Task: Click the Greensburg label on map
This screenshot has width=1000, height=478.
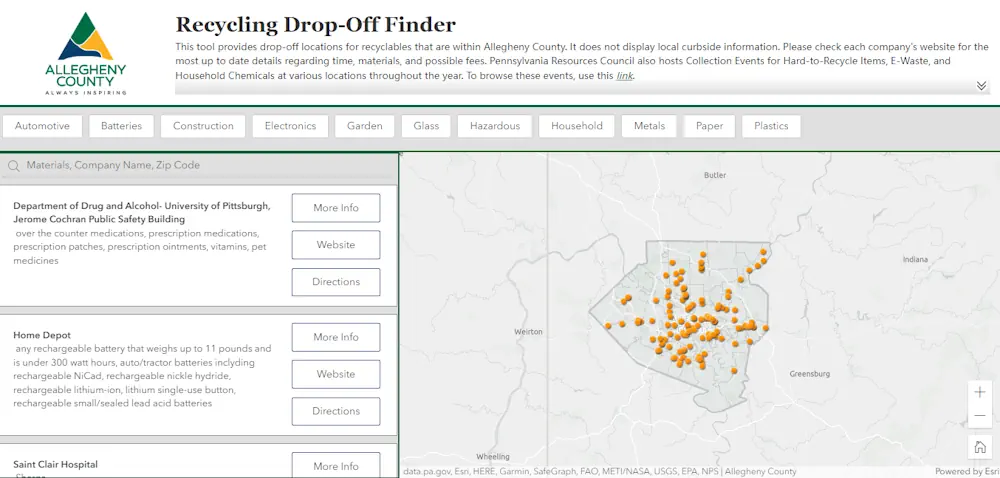Action: [x=809, y=374]
